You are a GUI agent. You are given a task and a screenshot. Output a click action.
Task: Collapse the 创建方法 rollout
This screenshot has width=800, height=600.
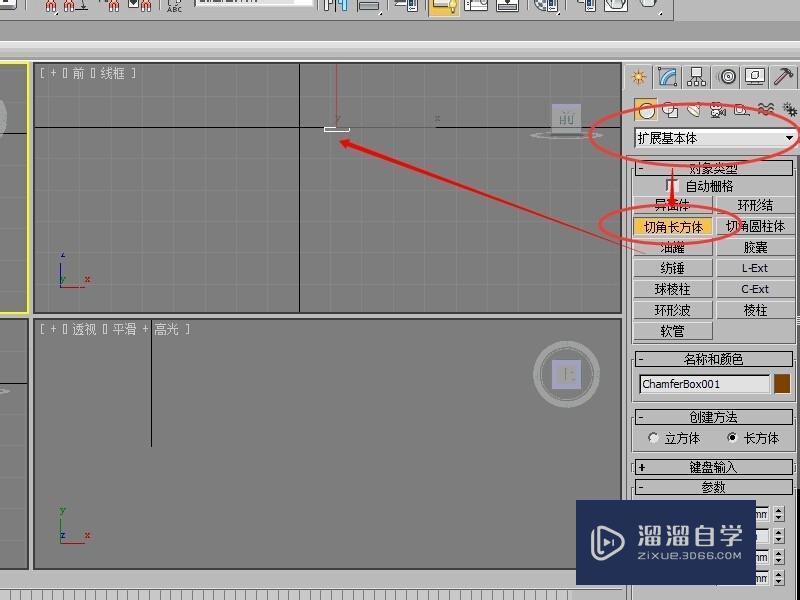pos(714,417)
